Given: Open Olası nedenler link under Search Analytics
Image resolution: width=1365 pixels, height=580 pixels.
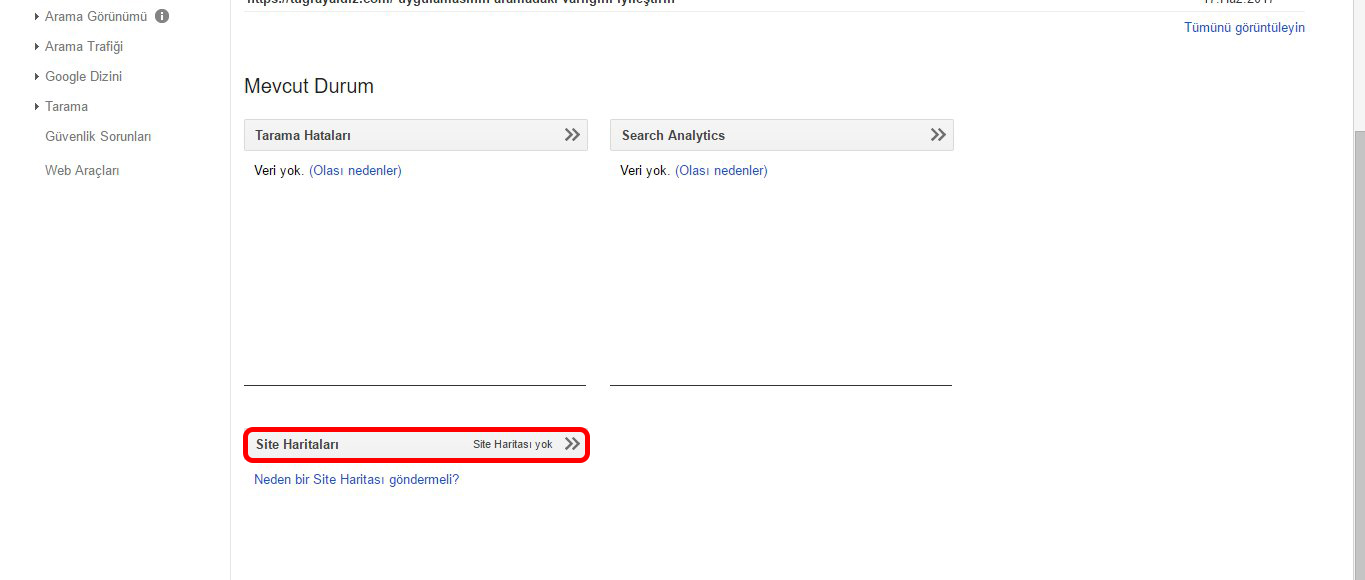Looking at the screenshot, I should point(721,170).
